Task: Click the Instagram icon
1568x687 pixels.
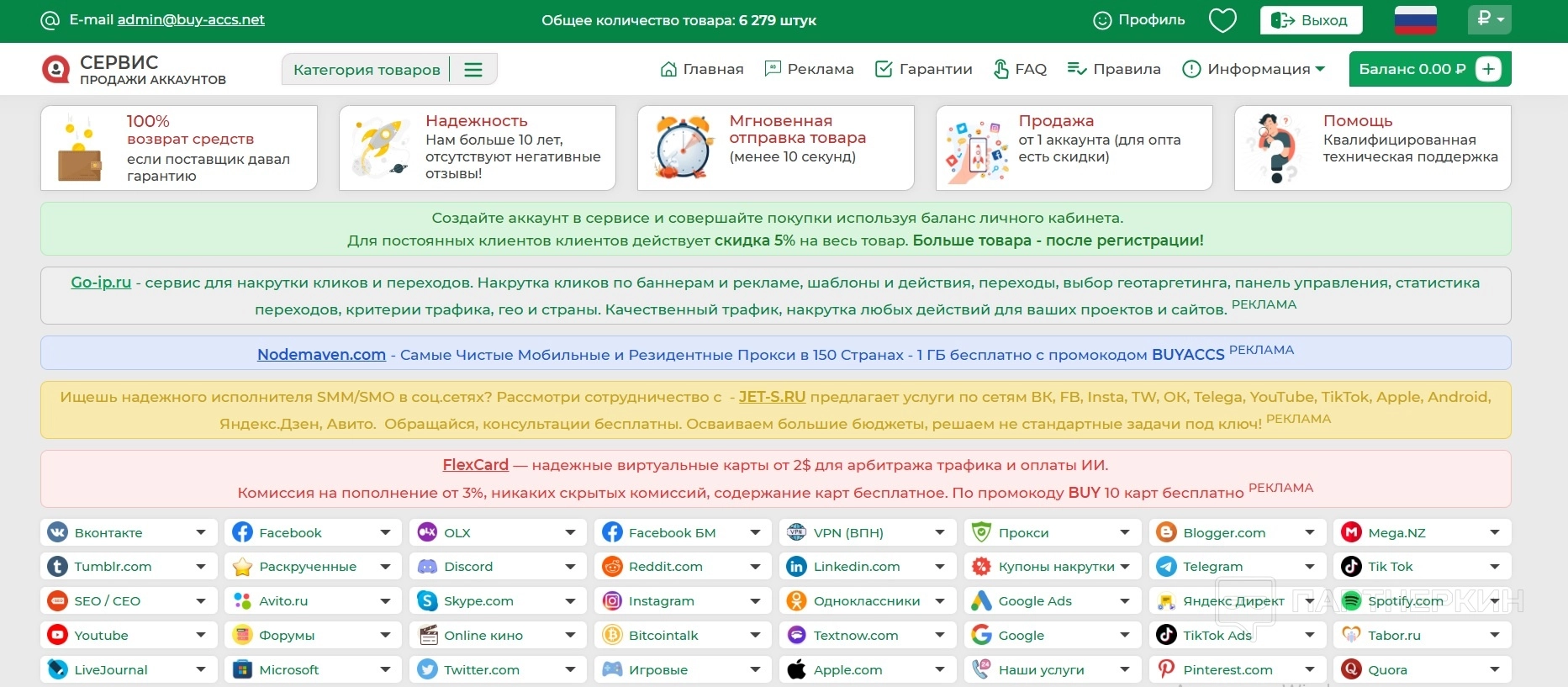Action: (x=612, y=601)
